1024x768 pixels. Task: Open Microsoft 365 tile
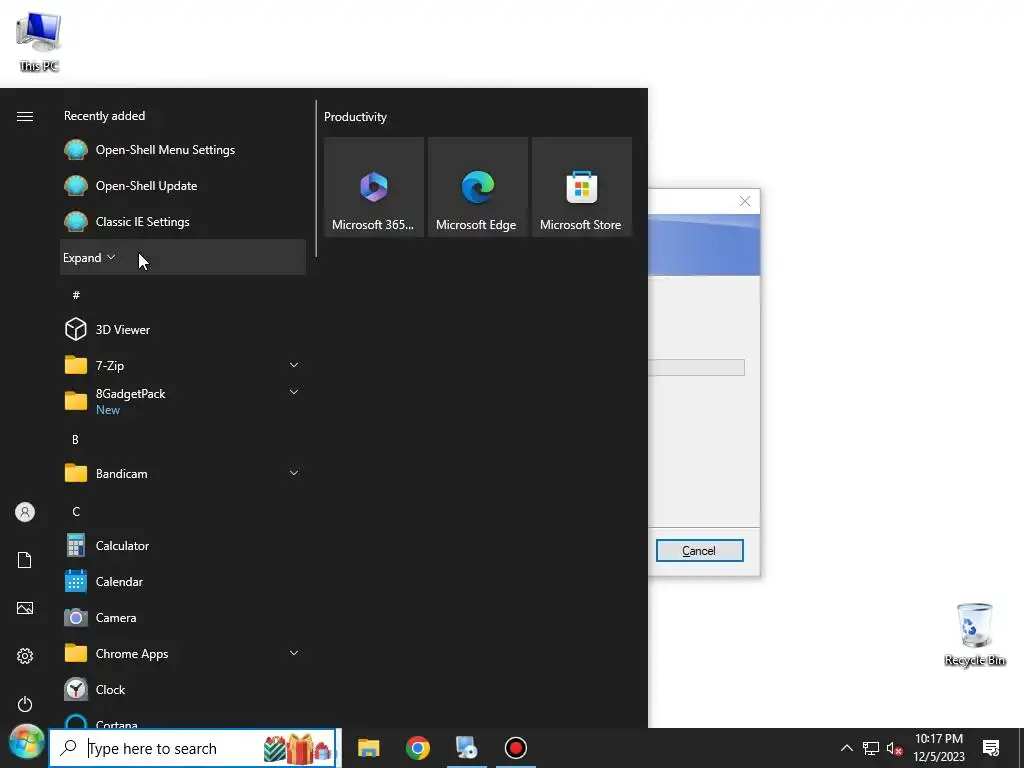point(374,187)
